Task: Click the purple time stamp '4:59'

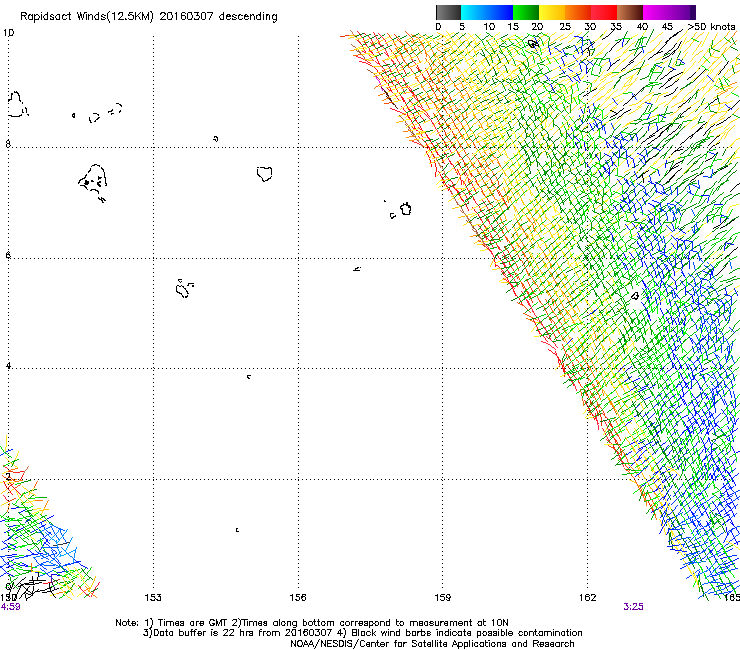Action: click(x=10, y=607)
